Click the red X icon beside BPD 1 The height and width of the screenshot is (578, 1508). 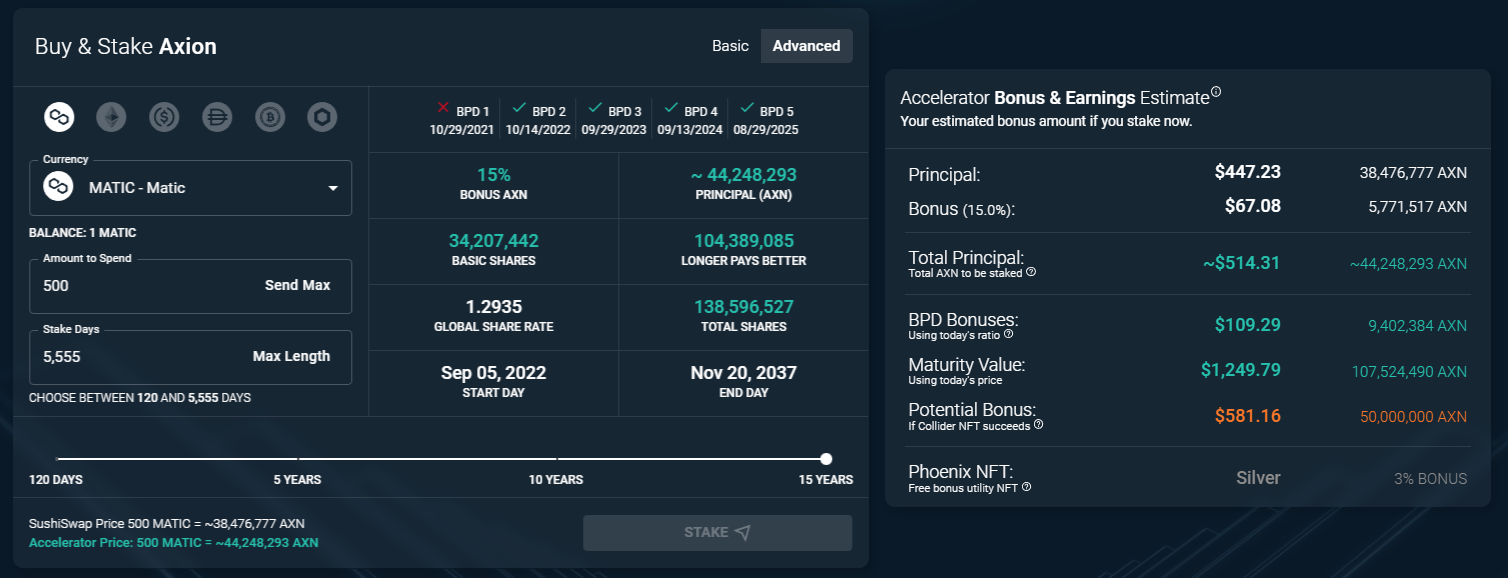click(443, 107)
